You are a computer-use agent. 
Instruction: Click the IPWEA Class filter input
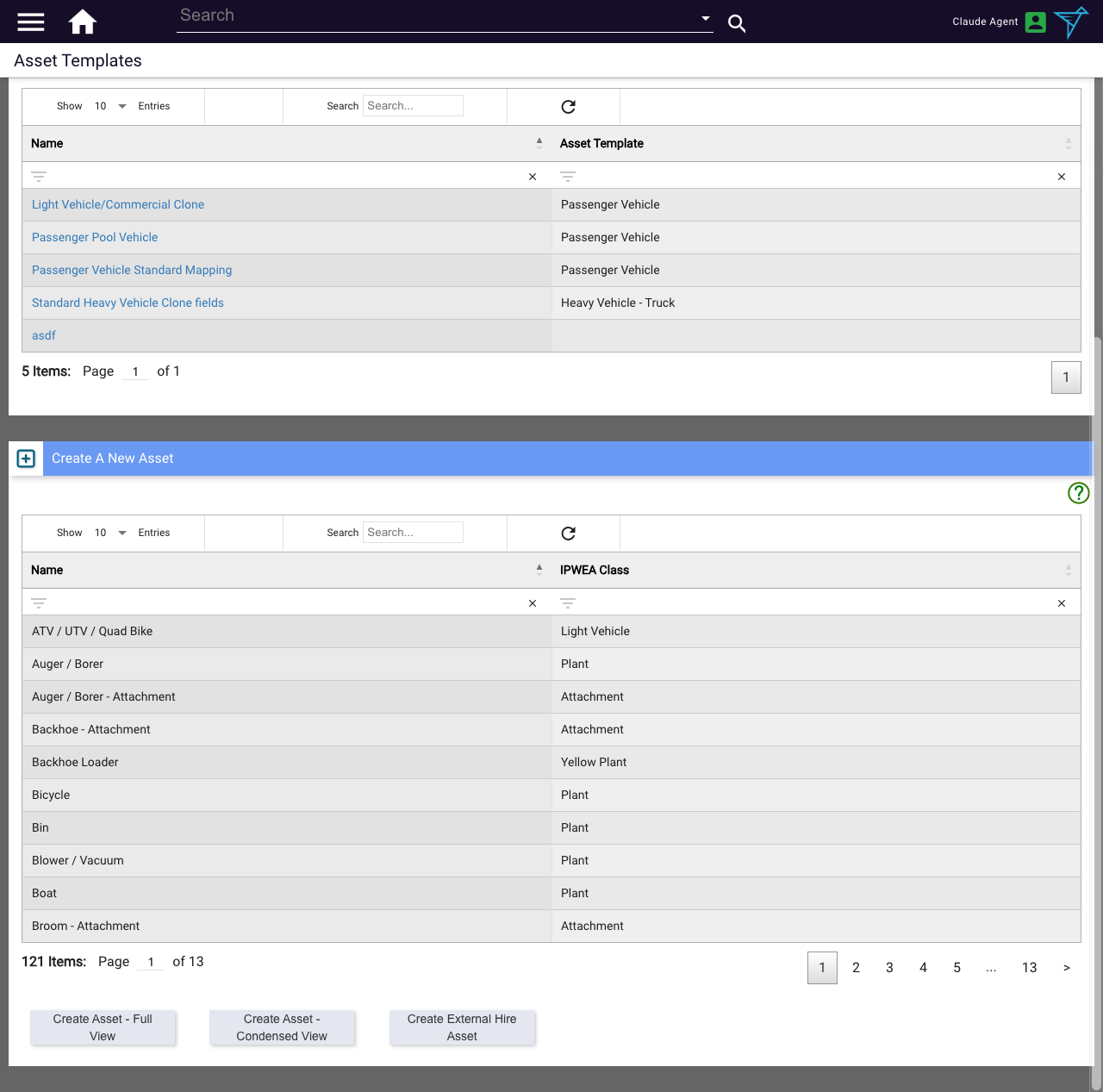(x=816, y=602)
